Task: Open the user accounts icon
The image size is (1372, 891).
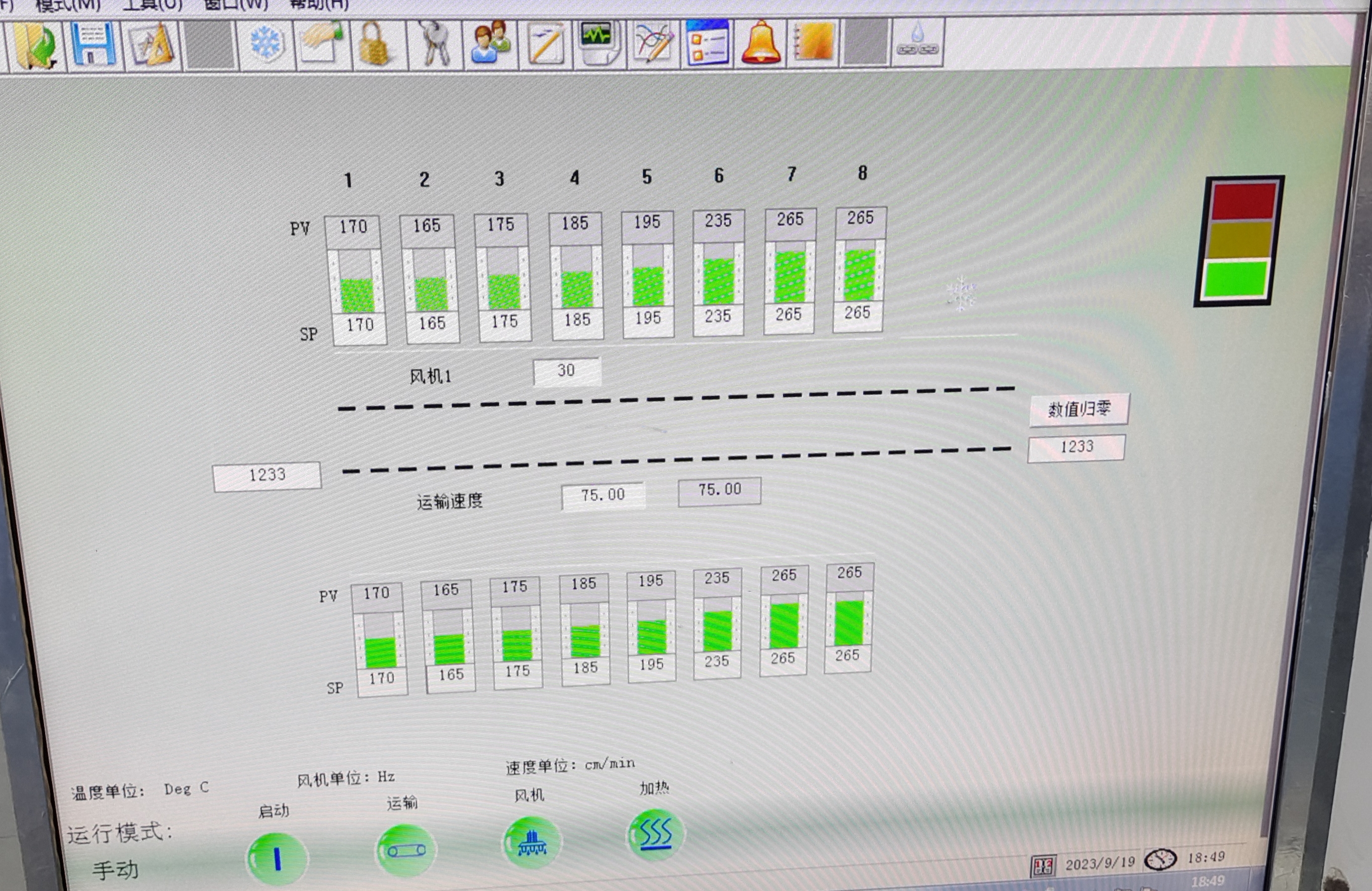Action: click(x=490, y=43)
